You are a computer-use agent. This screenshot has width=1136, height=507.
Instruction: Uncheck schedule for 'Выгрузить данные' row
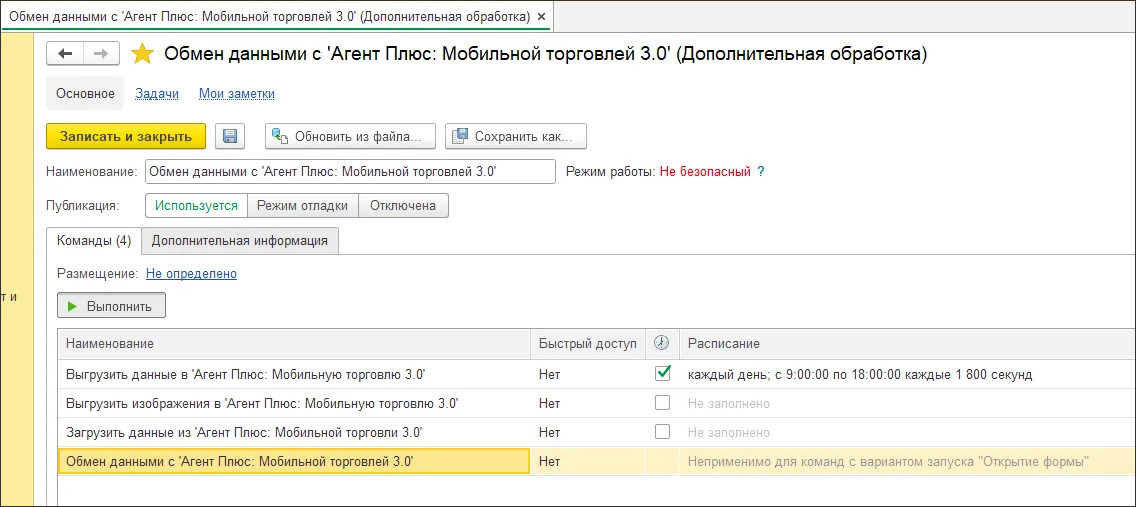(x=662, y=374)
